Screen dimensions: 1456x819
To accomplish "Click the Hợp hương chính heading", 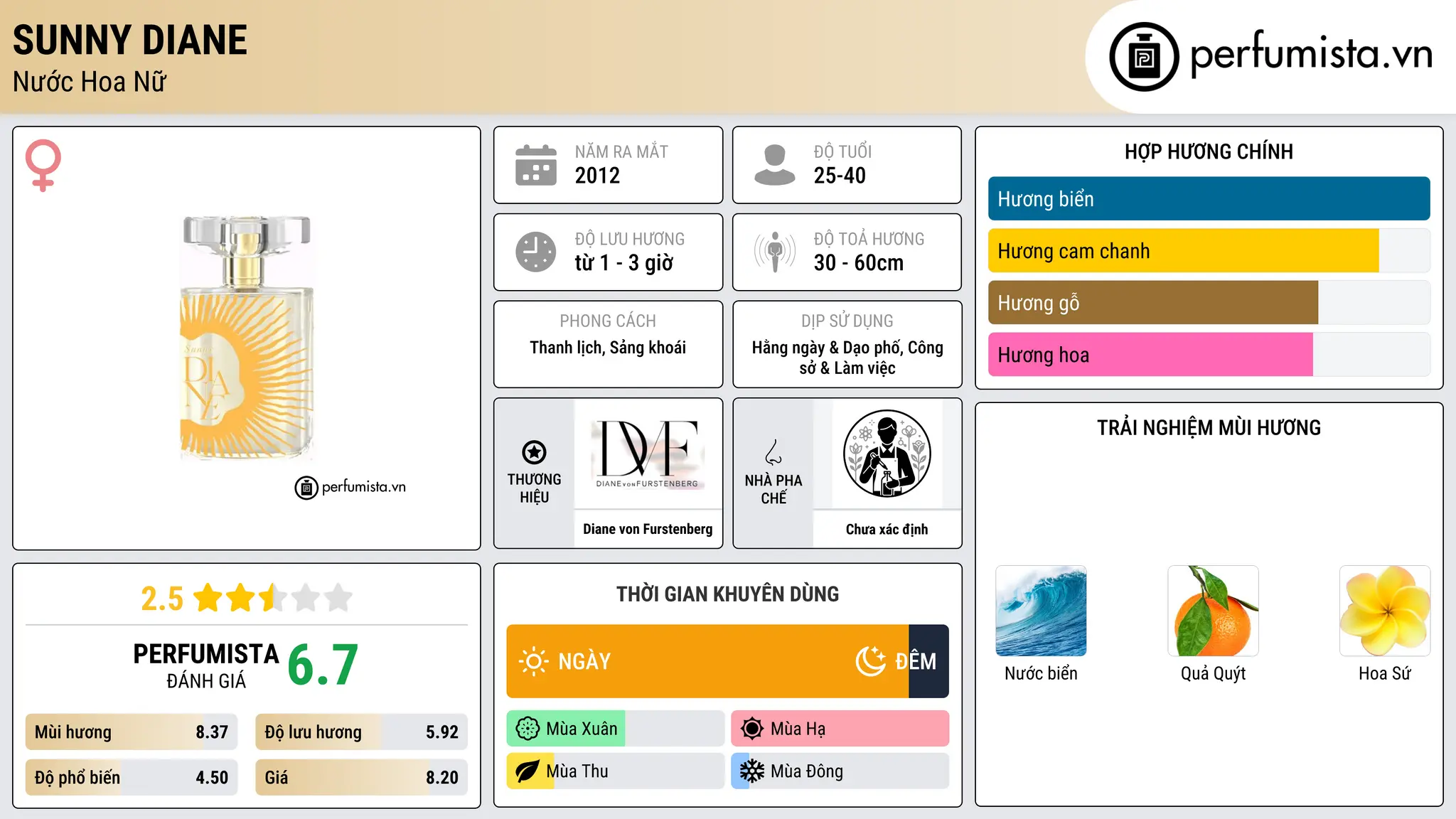I will 1209,151.
